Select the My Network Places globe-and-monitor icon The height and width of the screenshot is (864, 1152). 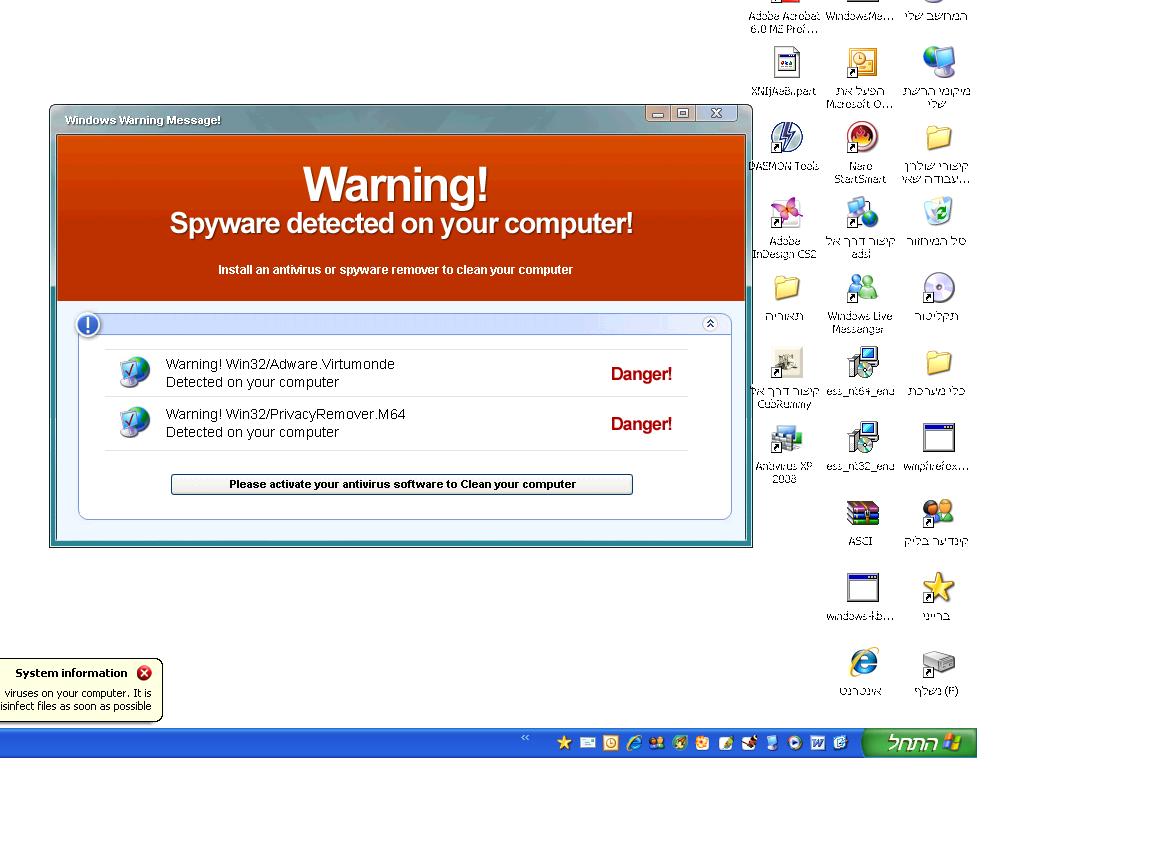tap(938, 62)
